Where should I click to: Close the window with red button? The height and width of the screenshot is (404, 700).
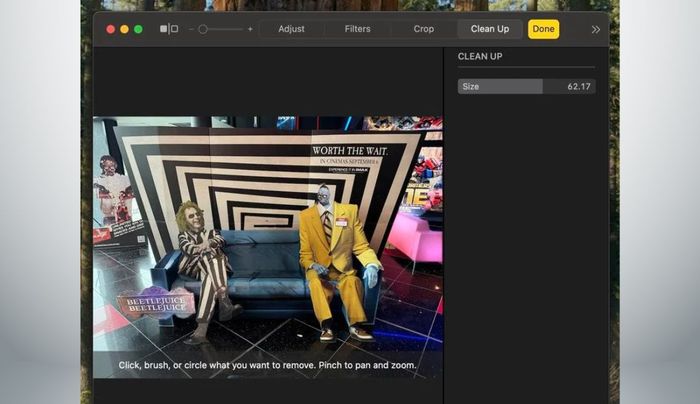click(x=110, y=29)
